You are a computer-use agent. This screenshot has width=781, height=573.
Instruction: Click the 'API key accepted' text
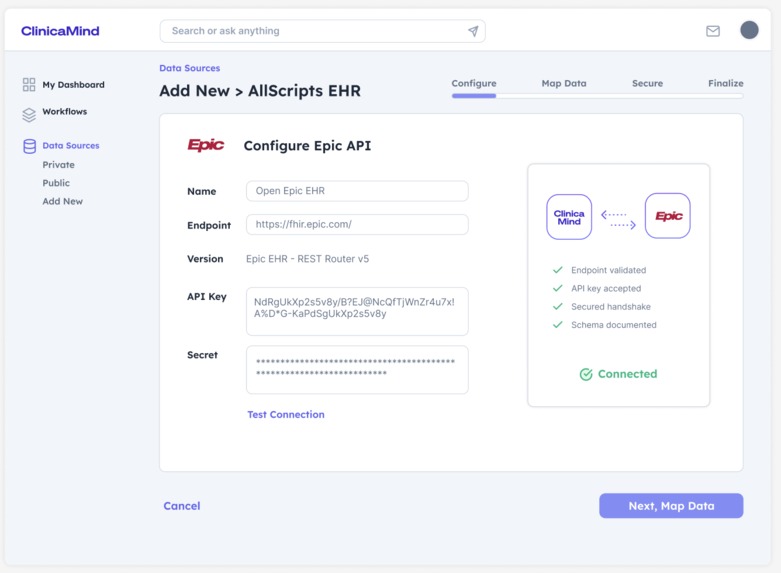(606, 288)
